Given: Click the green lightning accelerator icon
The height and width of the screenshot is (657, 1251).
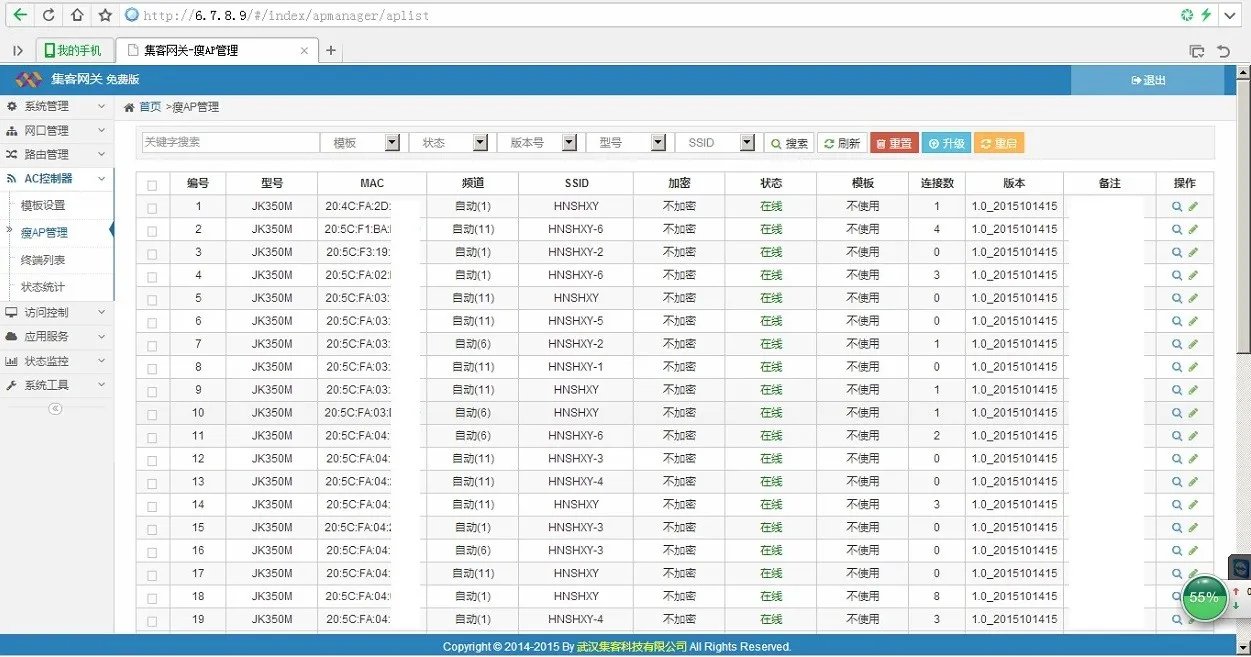Looking at the screenshot, I should click(1206, 15).
